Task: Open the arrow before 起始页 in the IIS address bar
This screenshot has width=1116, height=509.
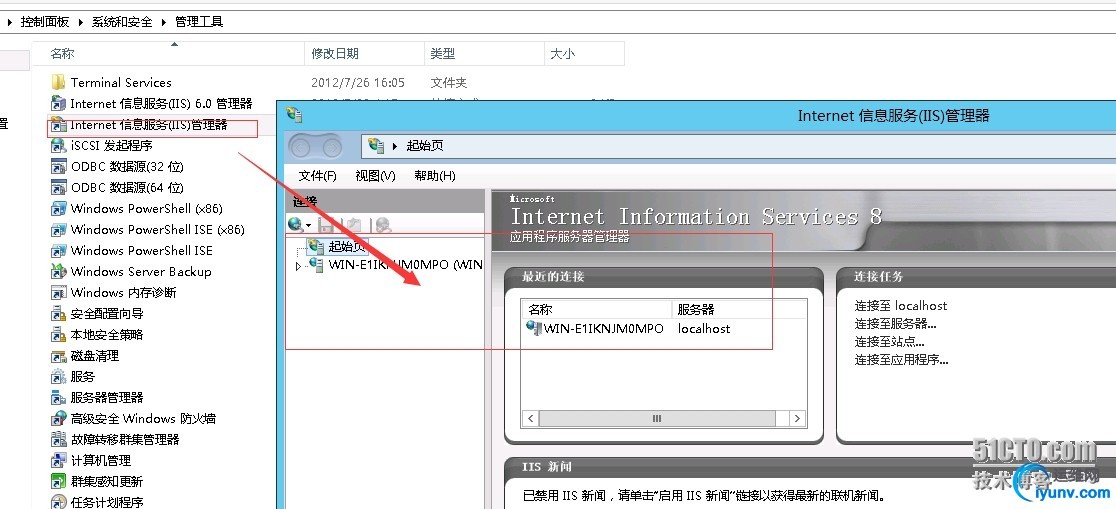Action: (395, 147)
